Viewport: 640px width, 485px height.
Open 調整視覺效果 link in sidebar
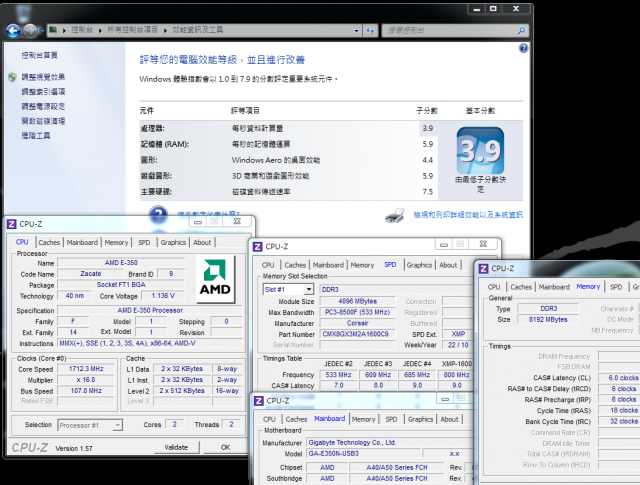pyautogui.click(x=43, y=77)
